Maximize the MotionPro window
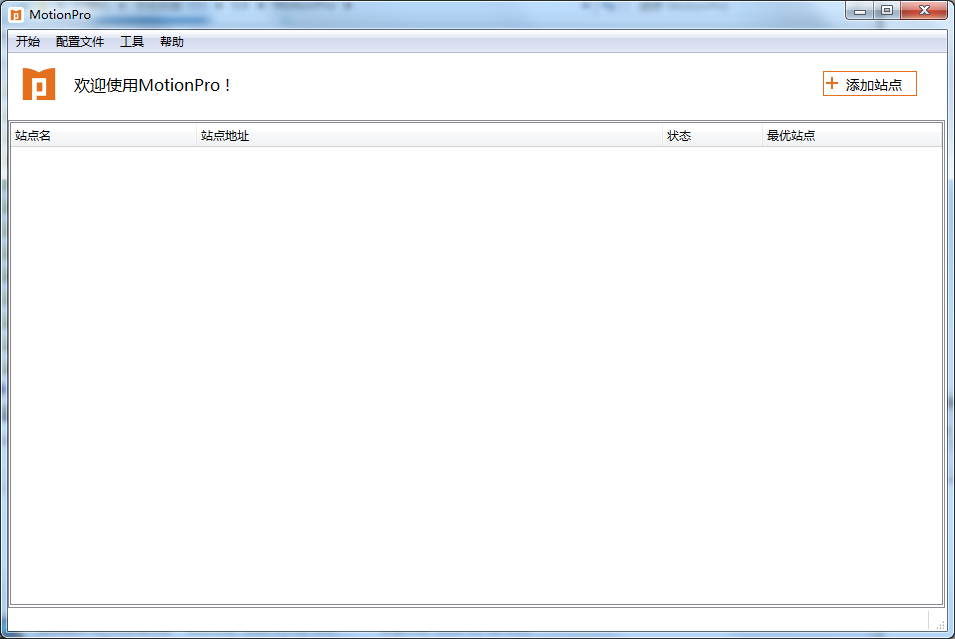This screenshot has width=955, height=639. click(888, 10)
